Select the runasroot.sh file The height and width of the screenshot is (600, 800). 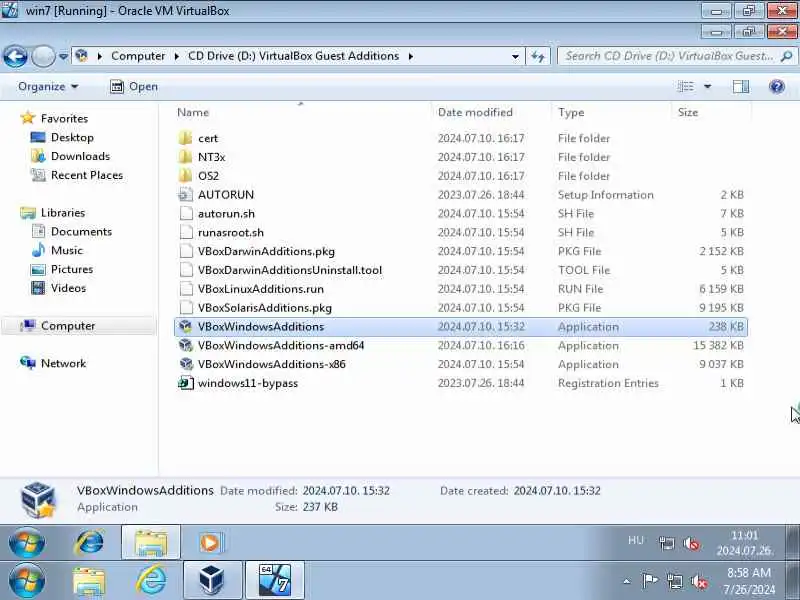[231, 233]
